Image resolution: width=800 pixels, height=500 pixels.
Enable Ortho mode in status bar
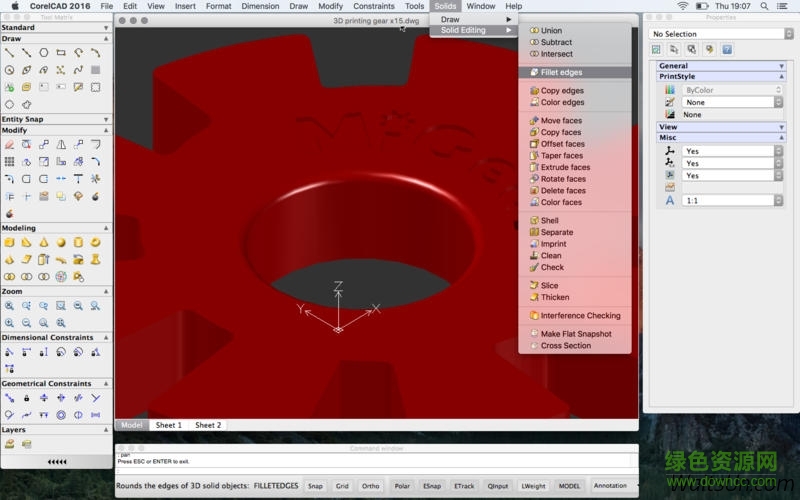371,486
